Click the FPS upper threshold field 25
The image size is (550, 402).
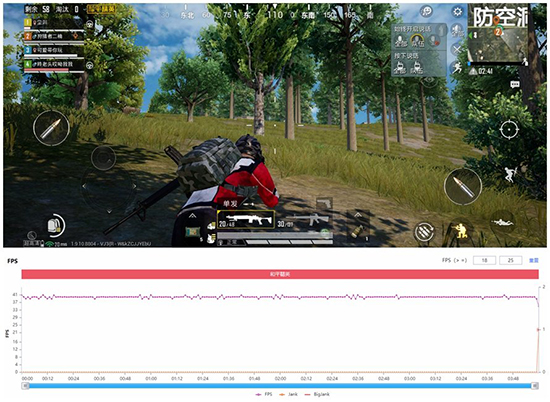[x=510, y=260]
